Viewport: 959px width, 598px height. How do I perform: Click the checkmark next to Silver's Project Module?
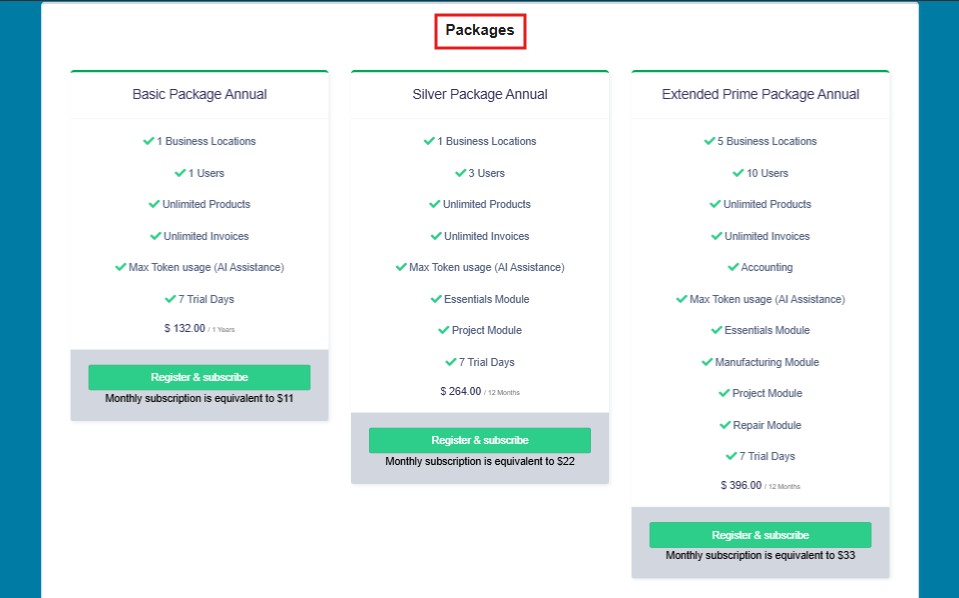click(x=444, y=330)
